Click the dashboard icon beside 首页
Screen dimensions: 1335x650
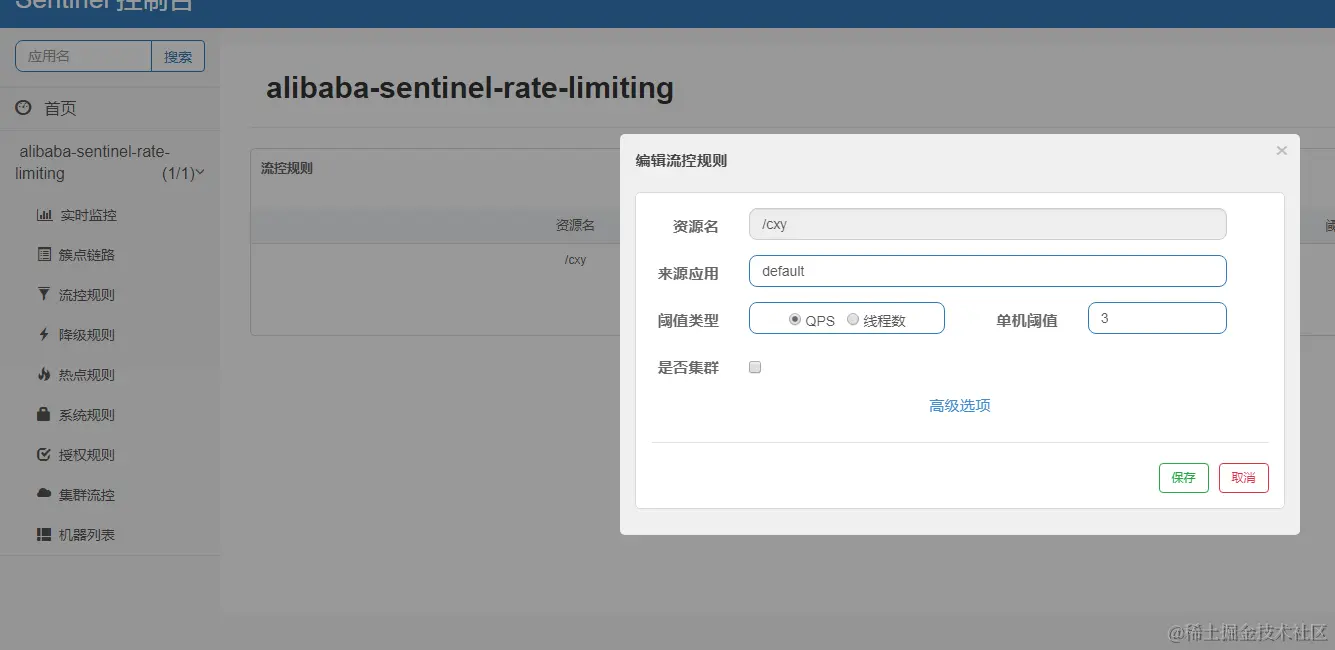coord(23,107)
